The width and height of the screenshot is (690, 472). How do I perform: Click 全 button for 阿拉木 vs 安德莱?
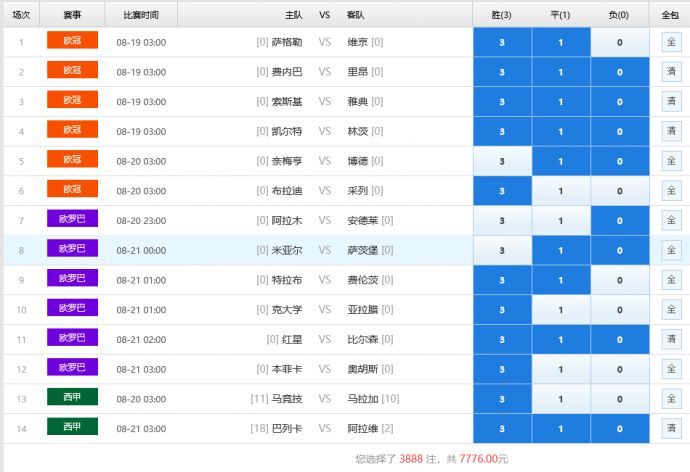coord(671,220)
